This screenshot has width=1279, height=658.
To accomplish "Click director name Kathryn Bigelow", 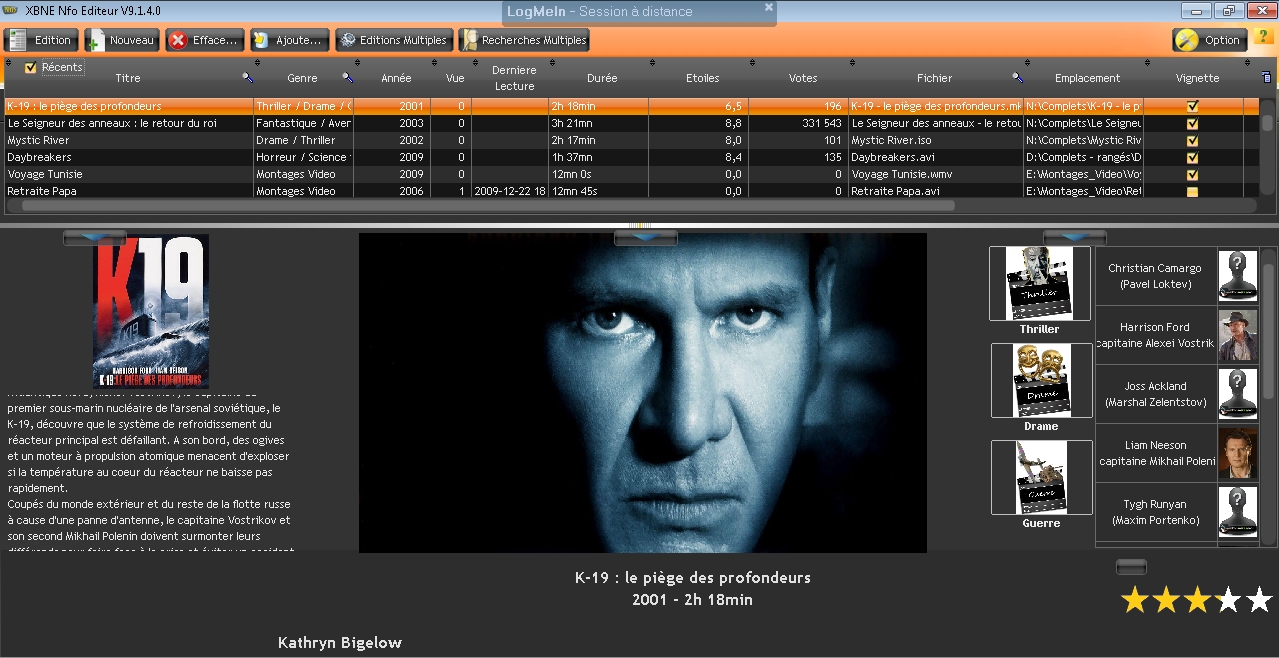I will [340, 643].
